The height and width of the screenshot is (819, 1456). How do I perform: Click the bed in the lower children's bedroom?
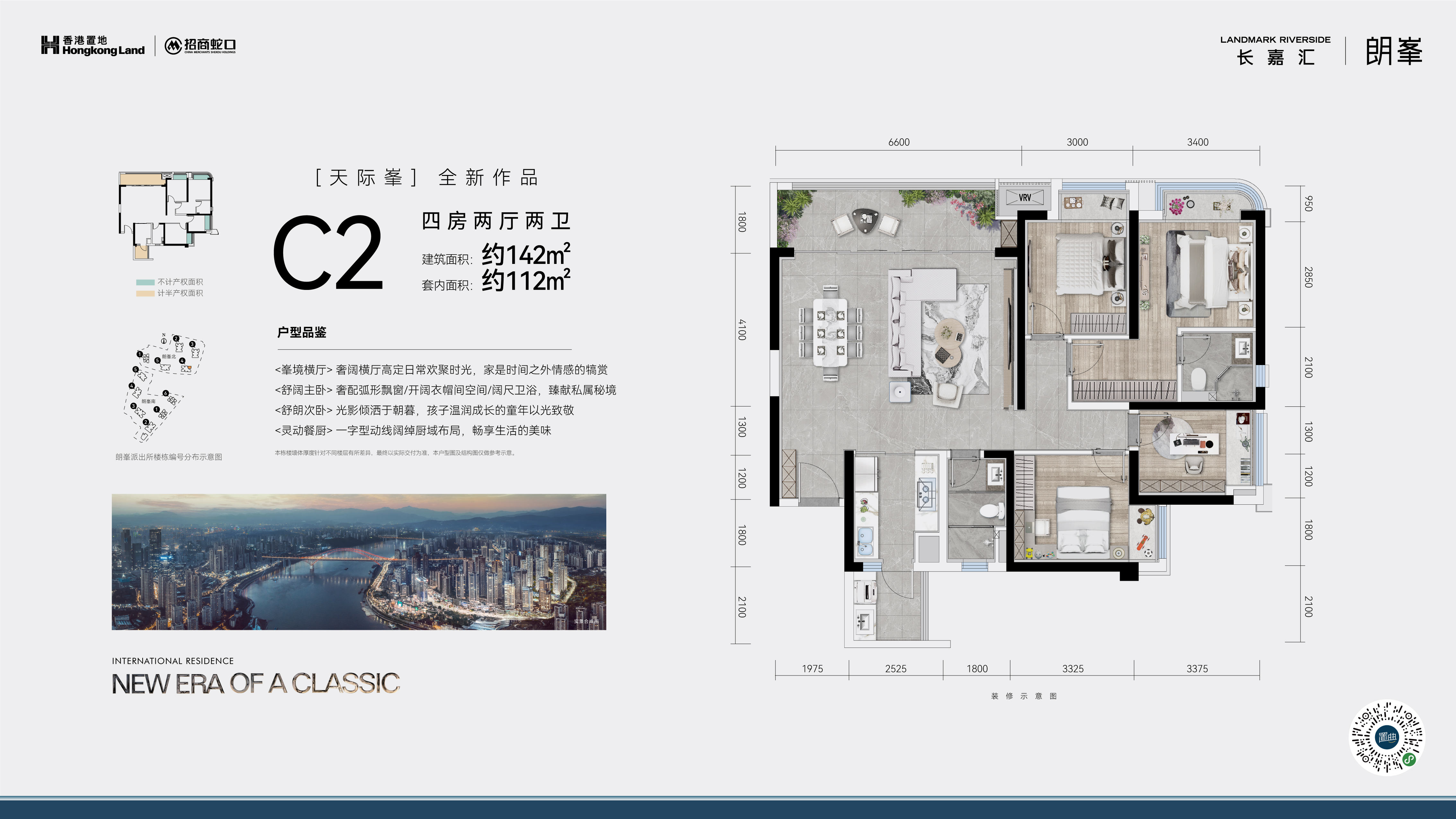1083,521
